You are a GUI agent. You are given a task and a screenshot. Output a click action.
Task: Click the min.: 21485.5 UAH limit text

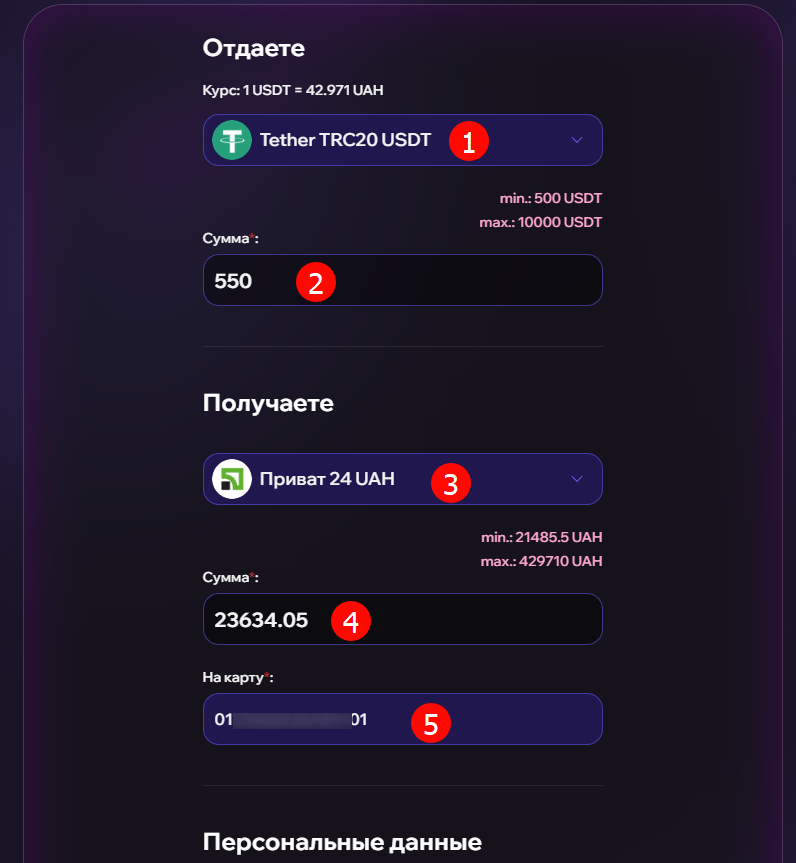(542, 537)
